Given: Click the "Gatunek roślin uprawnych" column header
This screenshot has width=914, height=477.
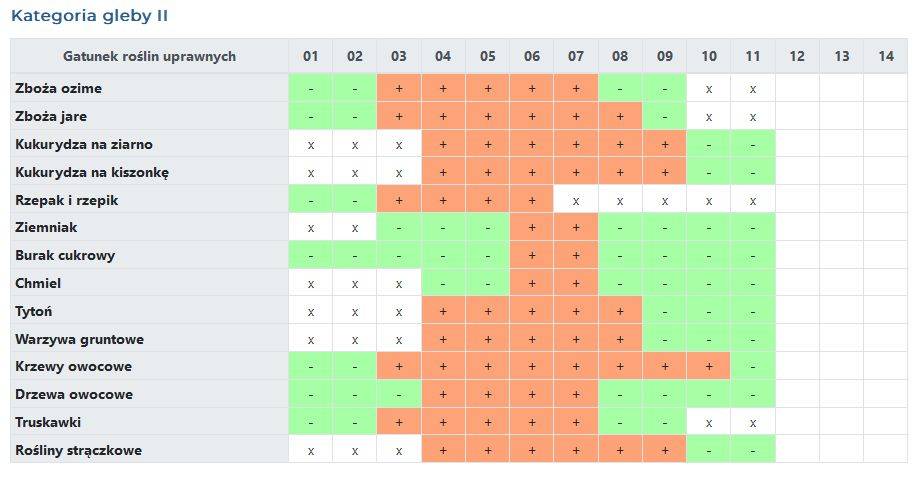Looking at the screenshot, I should 150,56.
